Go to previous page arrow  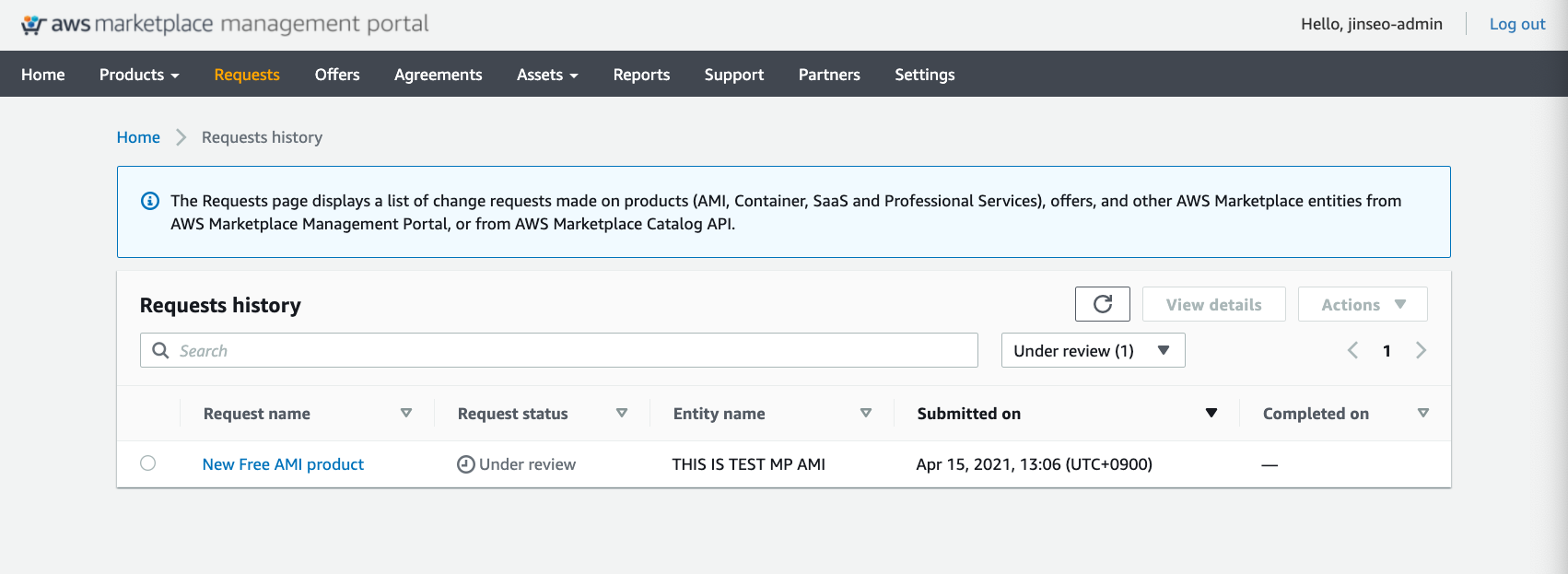[x=1352, y=351]
